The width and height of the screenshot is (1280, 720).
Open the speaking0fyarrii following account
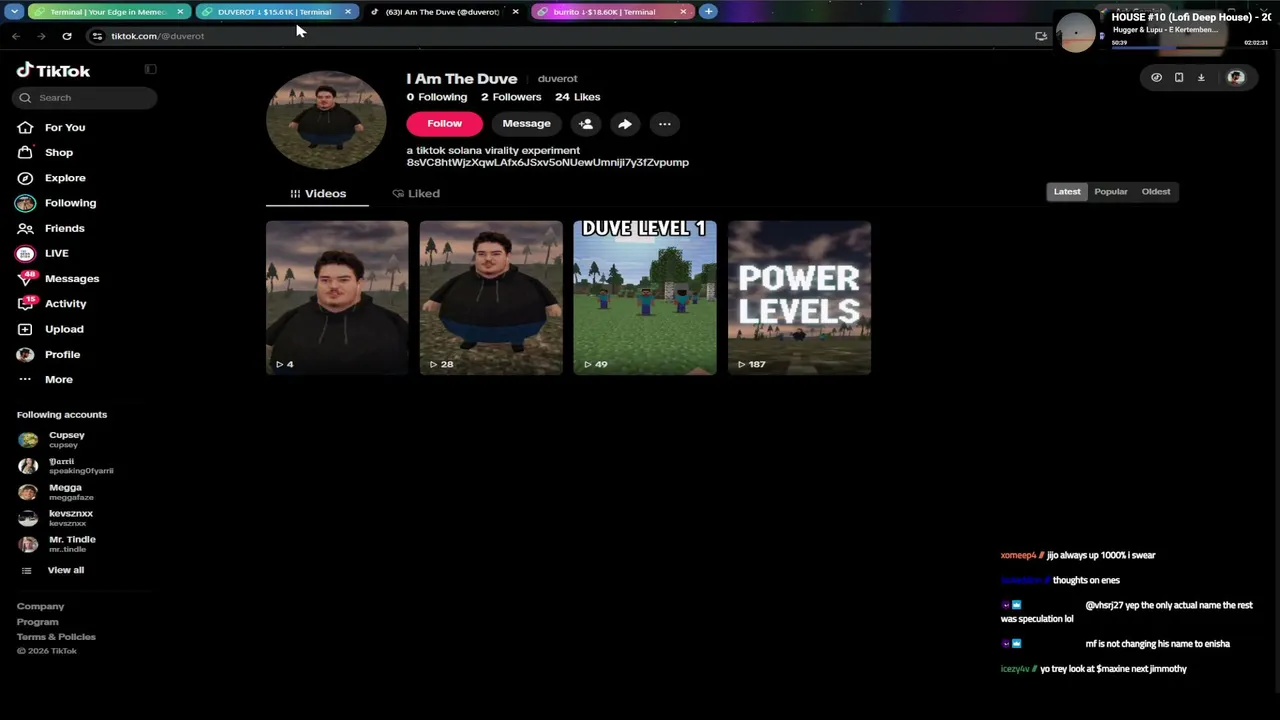click(66, 466)
